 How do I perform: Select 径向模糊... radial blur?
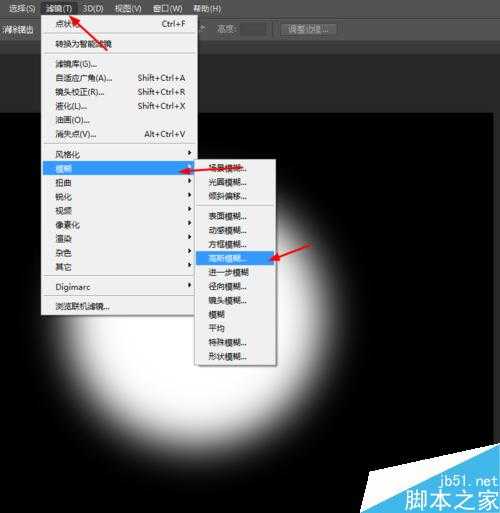(x=235, y=286)
